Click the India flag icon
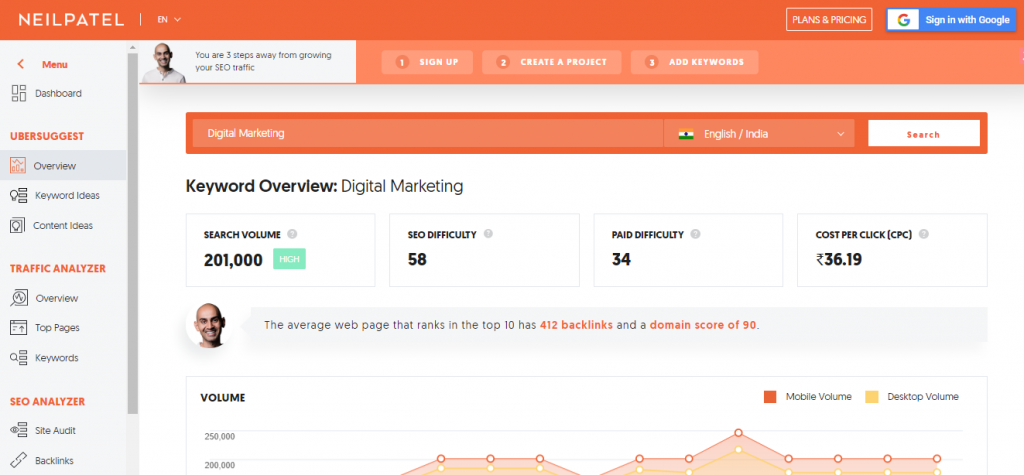The height and width of the screenshot is (475, 1024). (x=686, y=134)
